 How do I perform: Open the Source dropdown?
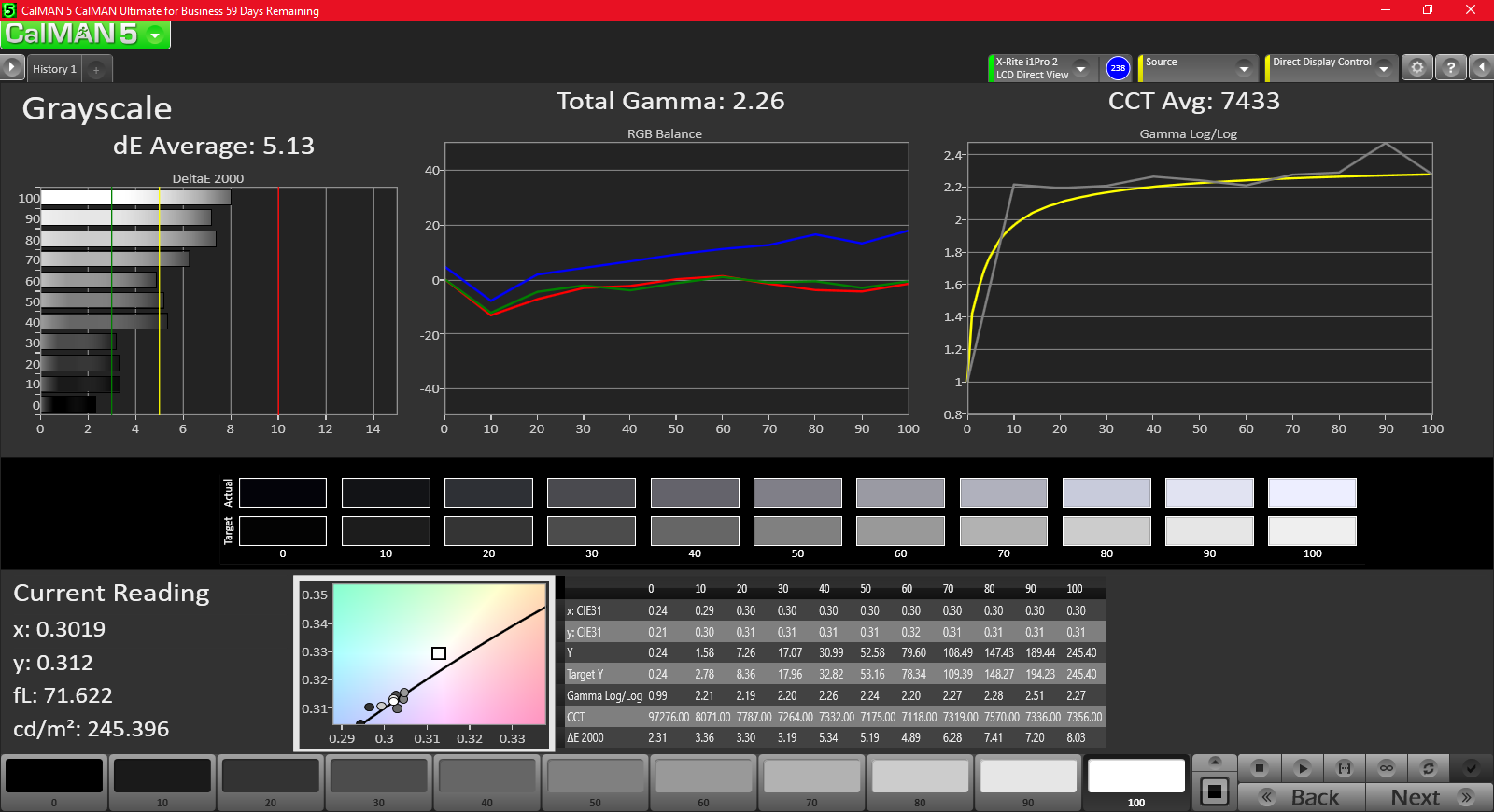click(x=1244, y=69)
